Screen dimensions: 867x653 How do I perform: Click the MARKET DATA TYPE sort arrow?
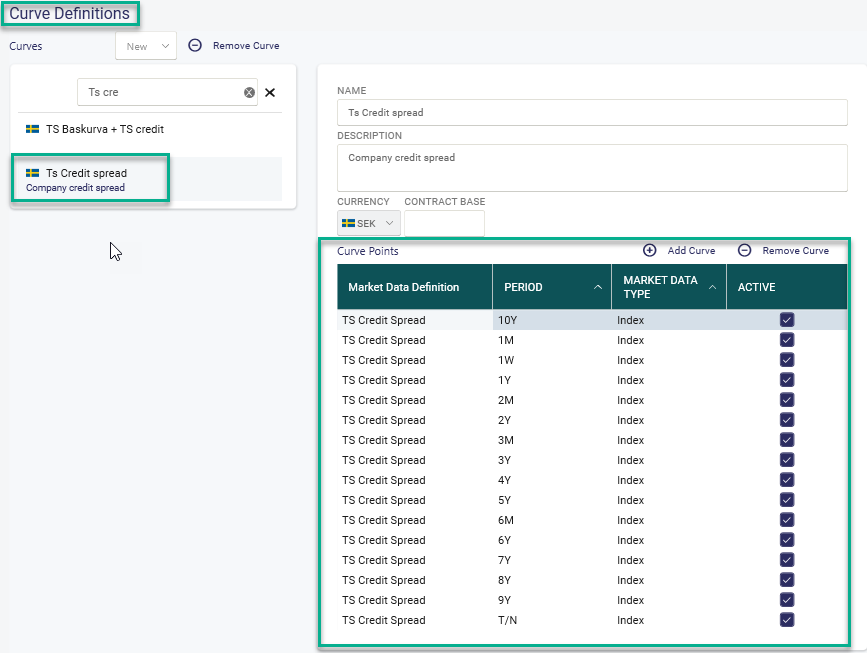[712, 287]
